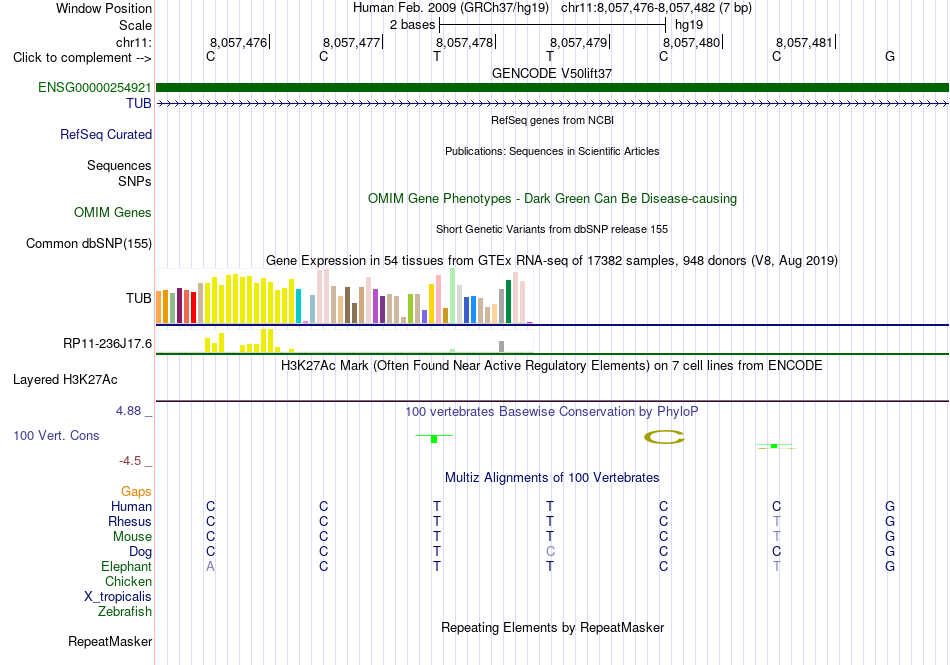Viewport: 950px width, 665px height.
Task: Open the Layered H3K27Ac track label
Action: tap(65, 380)
